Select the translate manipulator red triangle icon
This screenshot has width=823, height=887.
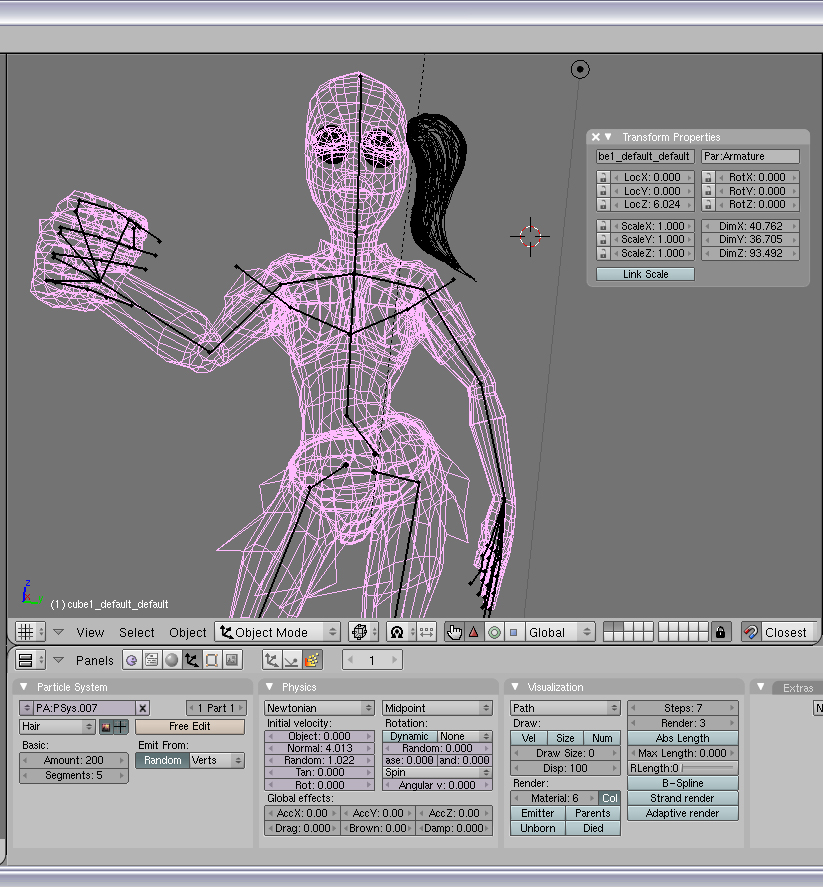(474, 632)
